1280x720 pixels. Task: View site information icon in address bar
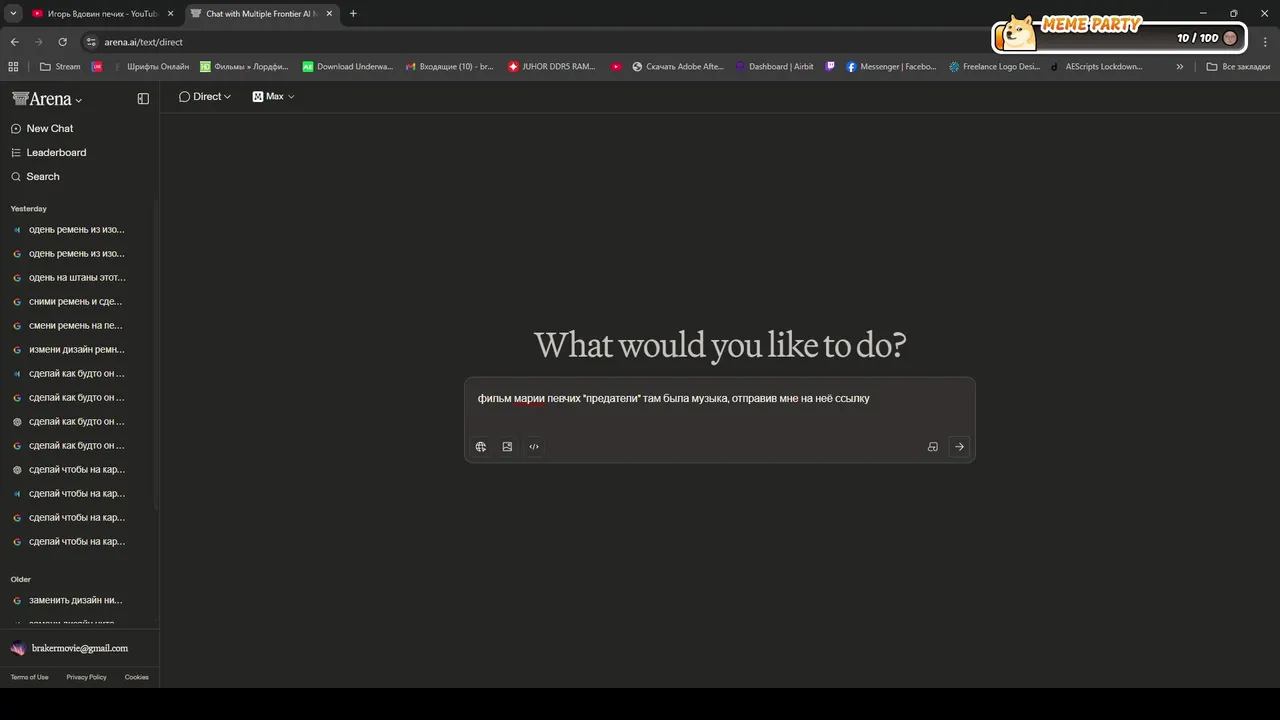tap(91, 42)
